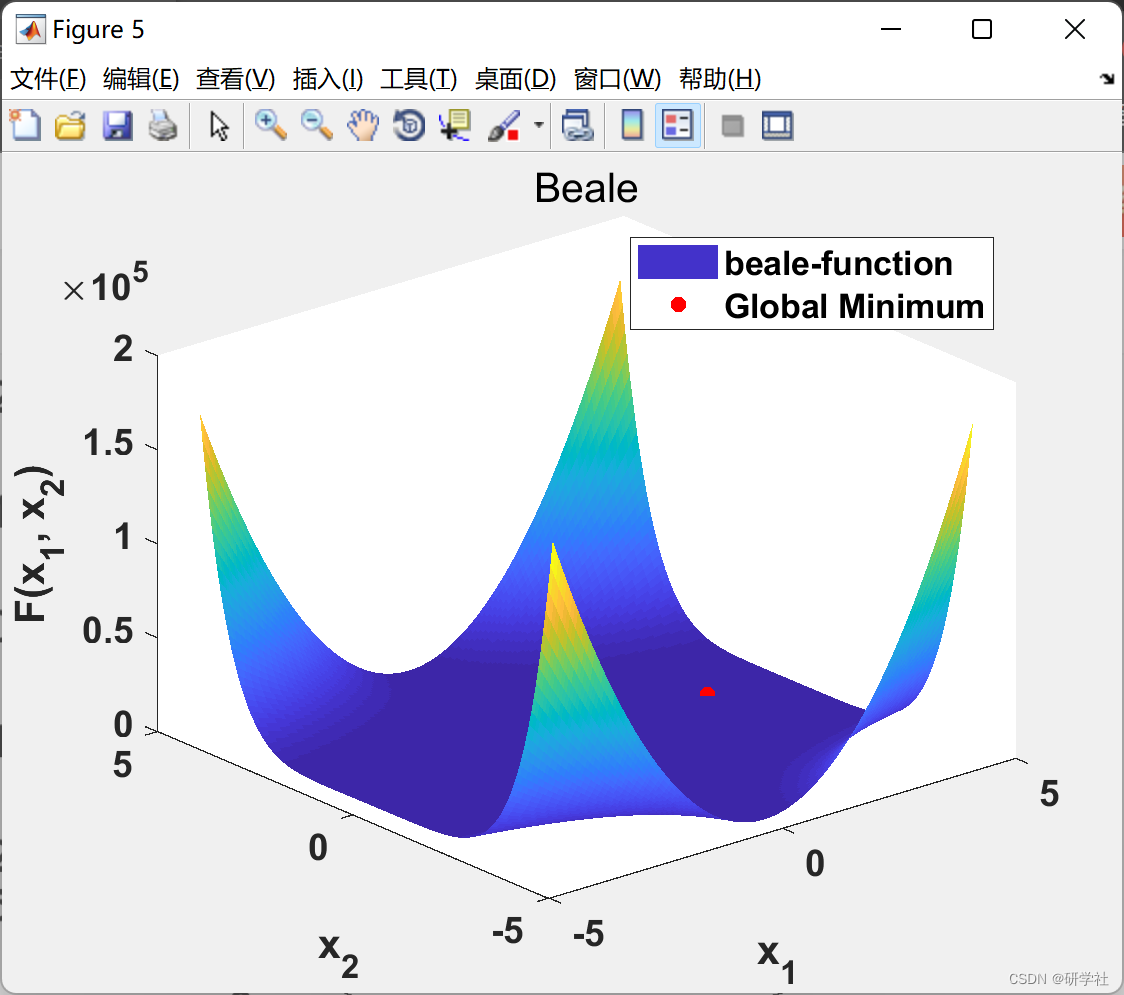Image resolution: width=1124 pixels, height=995 pixels.
Task: Open the 工具(T) menu
Action: (x=419, y=79)
